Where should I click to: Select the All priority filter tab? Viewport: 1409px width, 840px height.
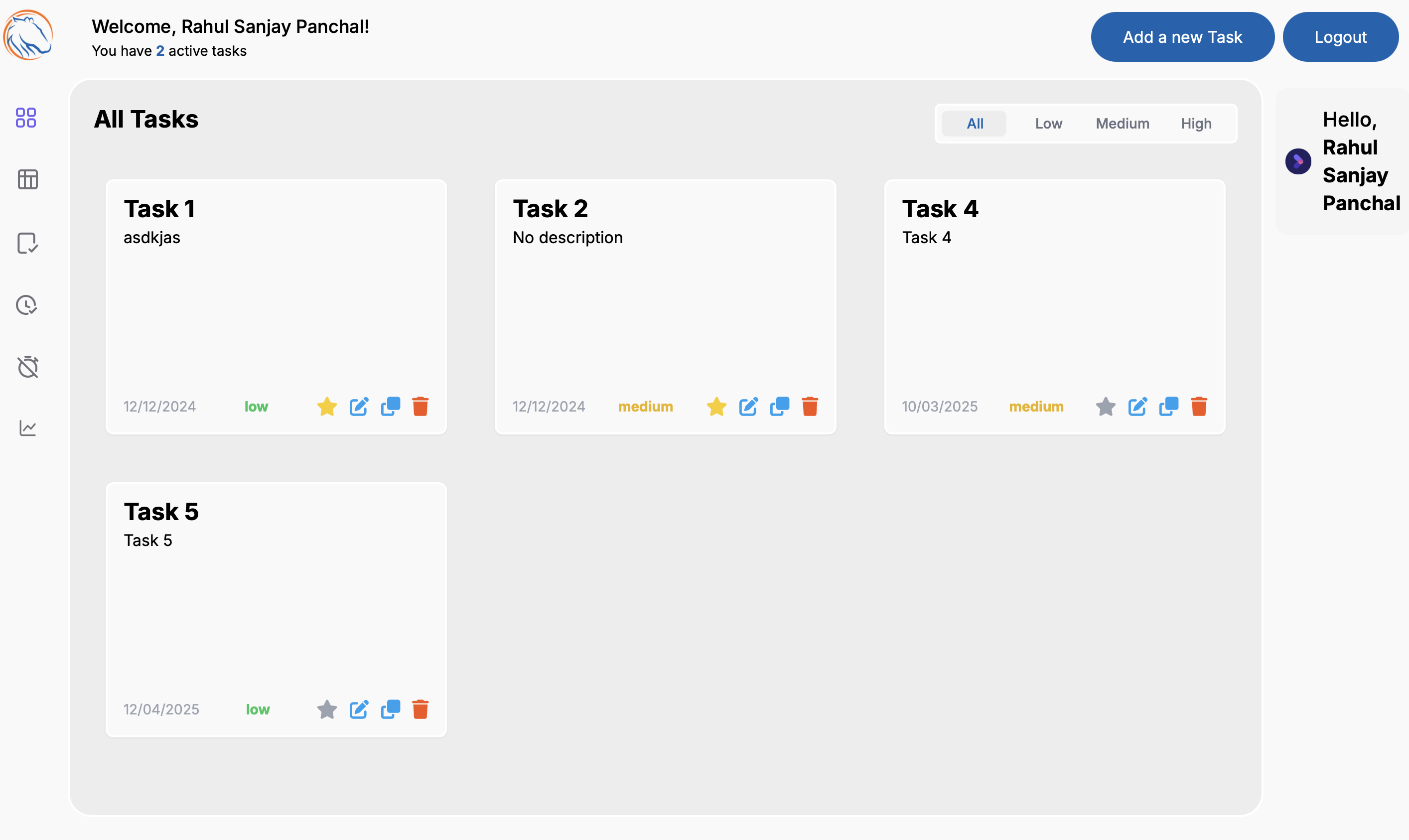tap(975, 124)
